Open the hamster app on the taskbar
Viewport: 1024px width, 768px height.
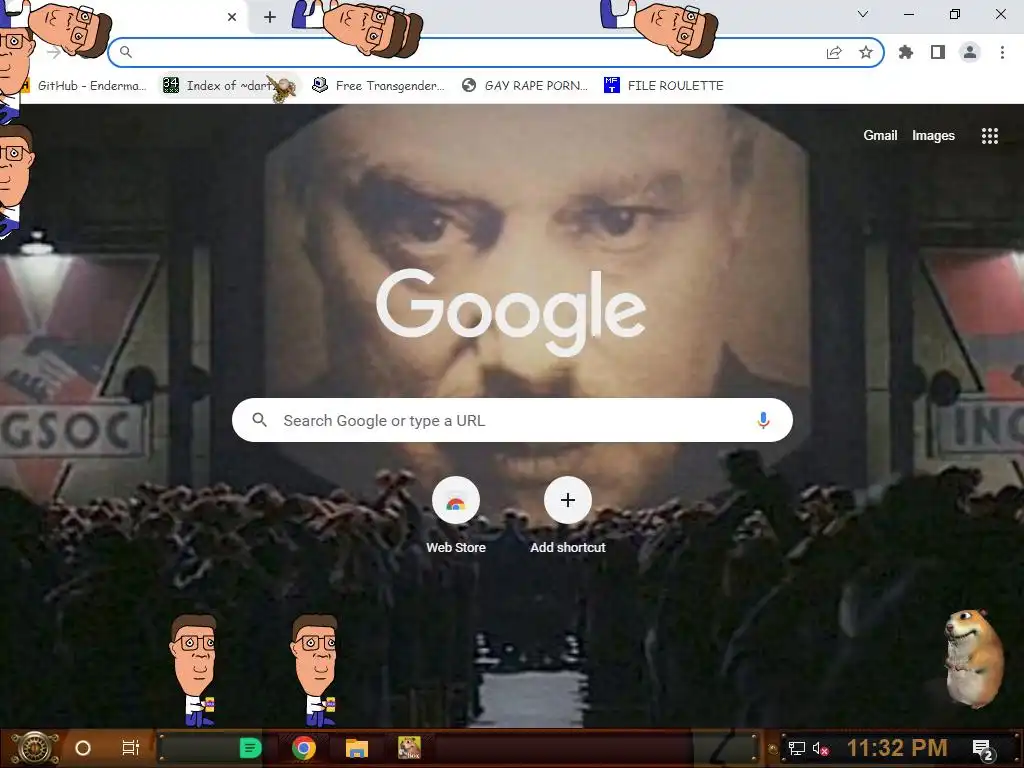click(x=409, y=748)
